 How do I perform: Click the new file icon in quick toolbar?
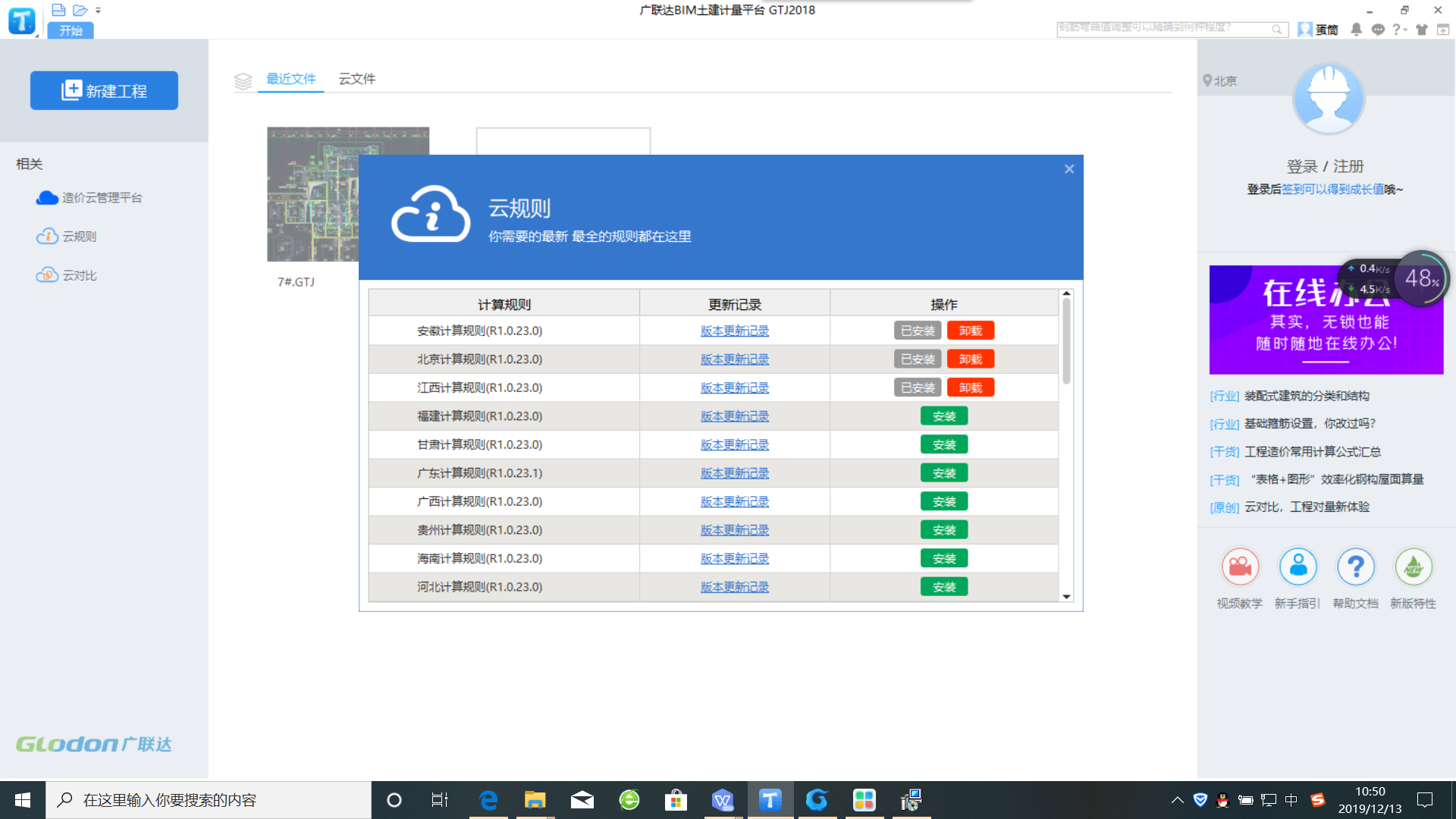click(x=58, y=10)
